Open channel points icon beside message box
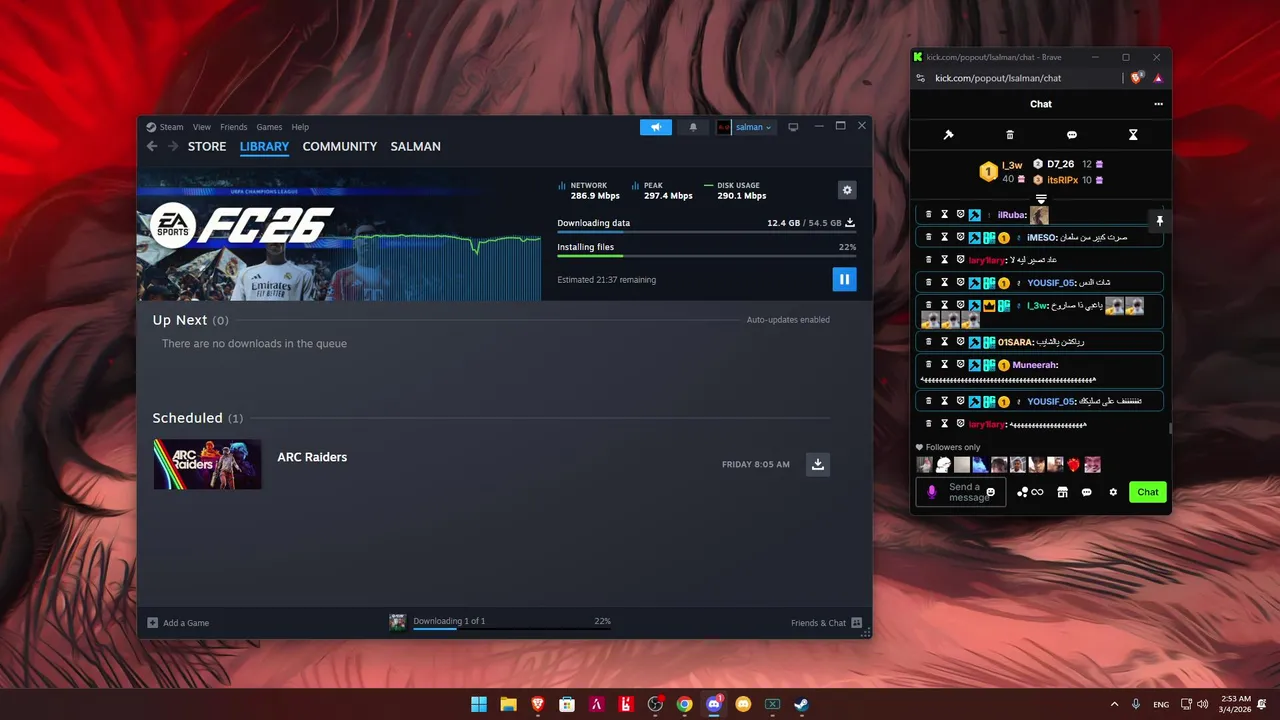Screen dimensions: 1280x720 coord(1030,492)
